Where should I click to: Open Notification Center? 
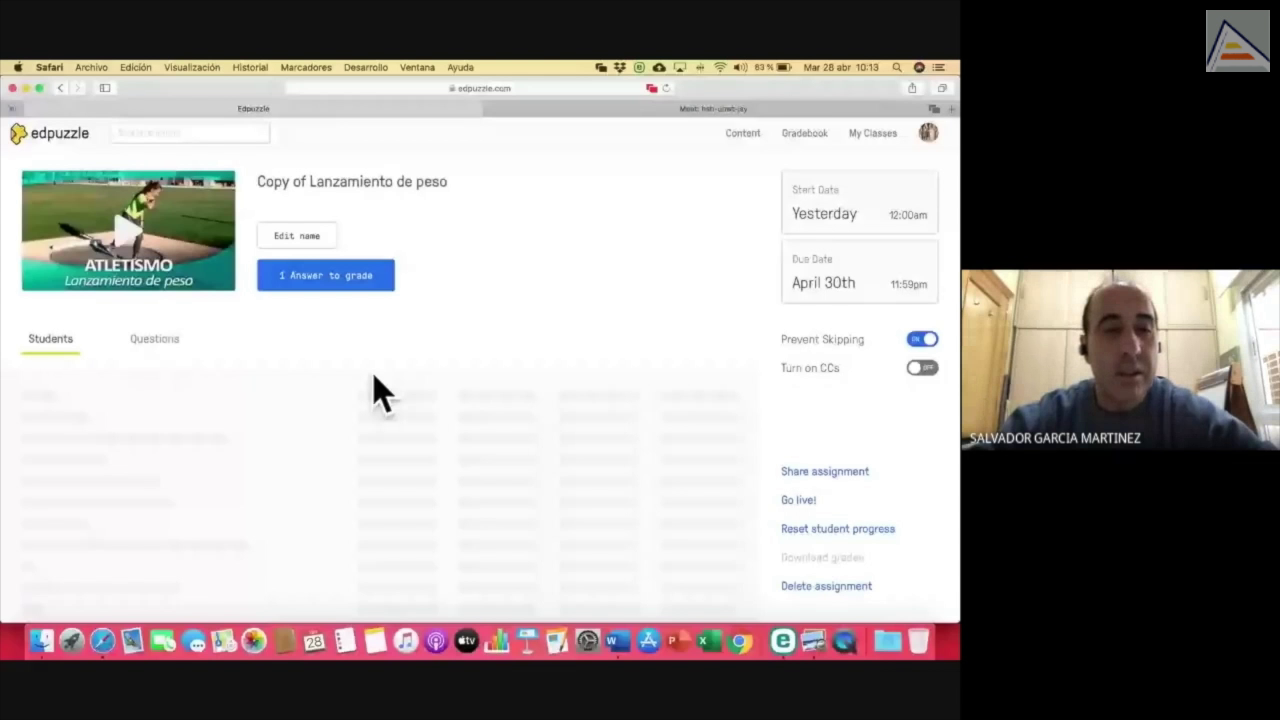[x=939, y=67]
